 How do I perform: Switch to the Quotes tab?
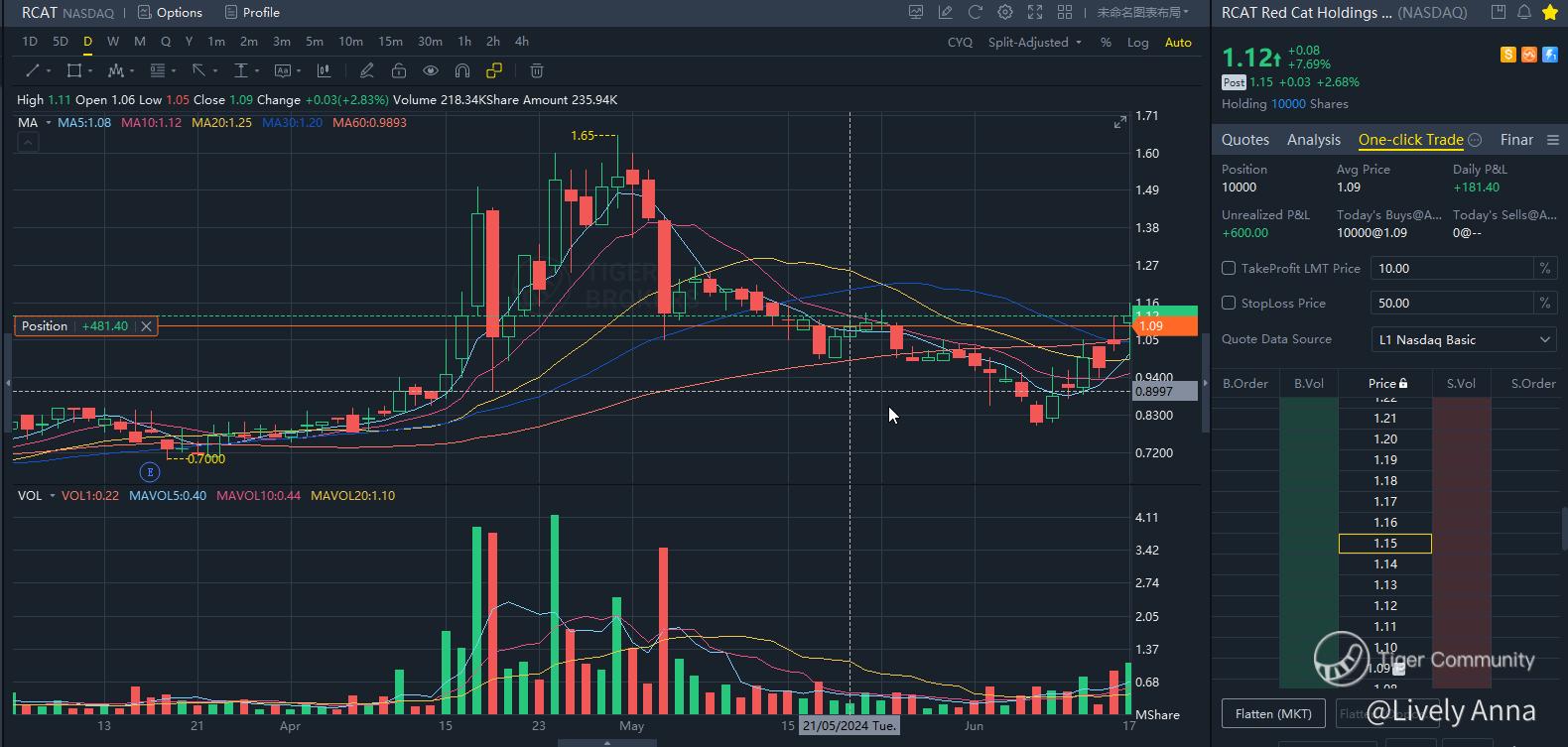[x=1245, y=140]
